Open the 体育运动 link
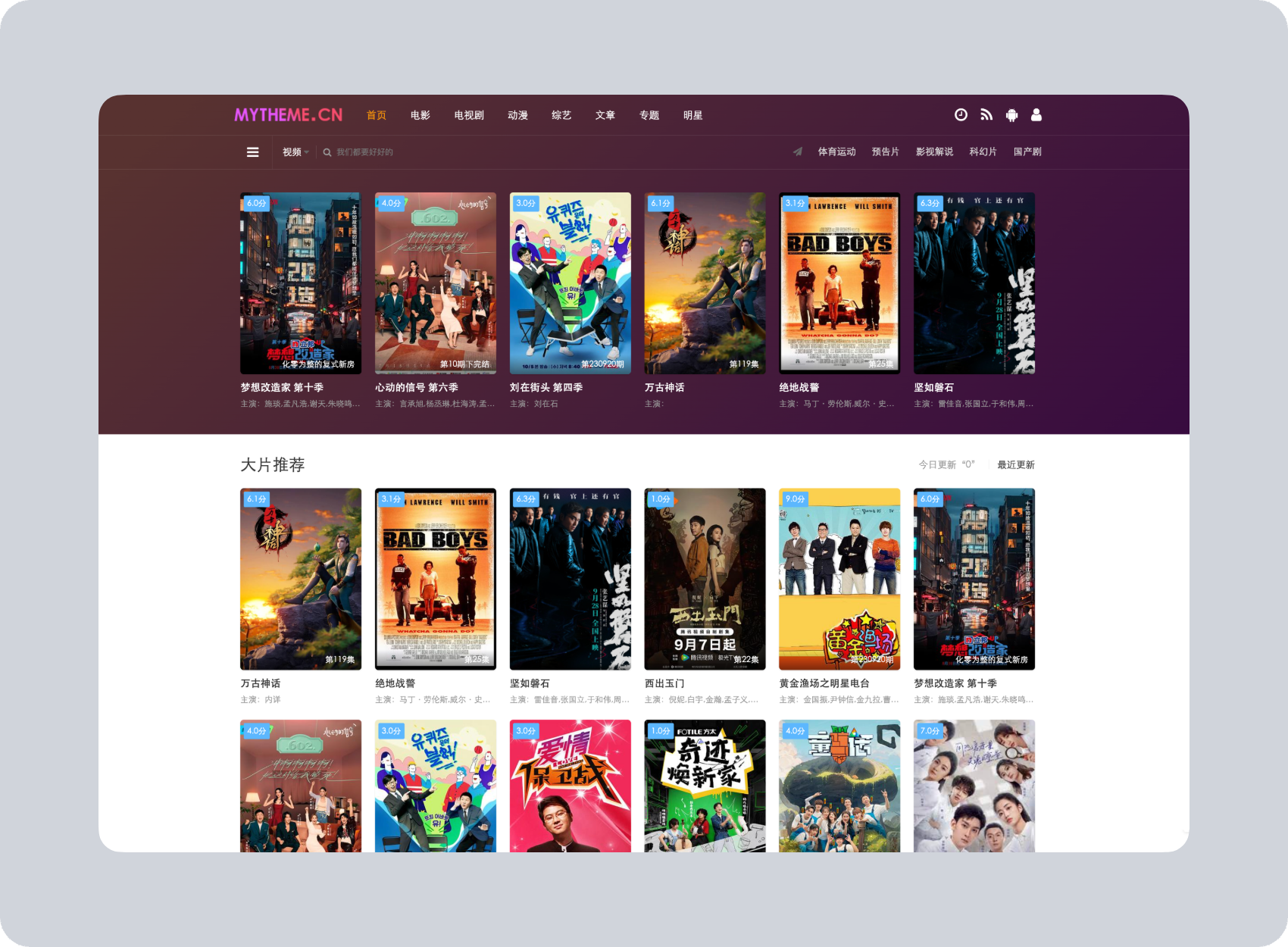1288x947 pixels. coord(836,152)
